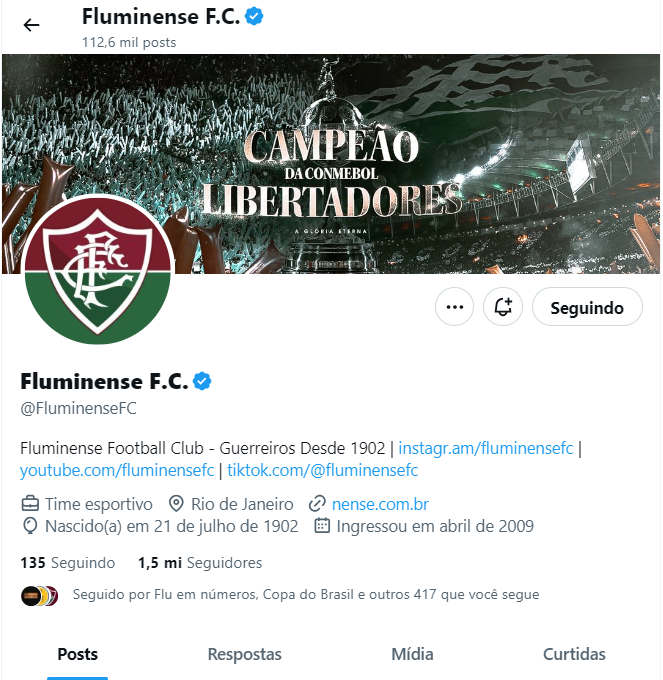This screenshot has width=663, height=680.
Task: Open the youtube.com/fluminensefc link
Action: pyautogui.click(x=117, y=470)
